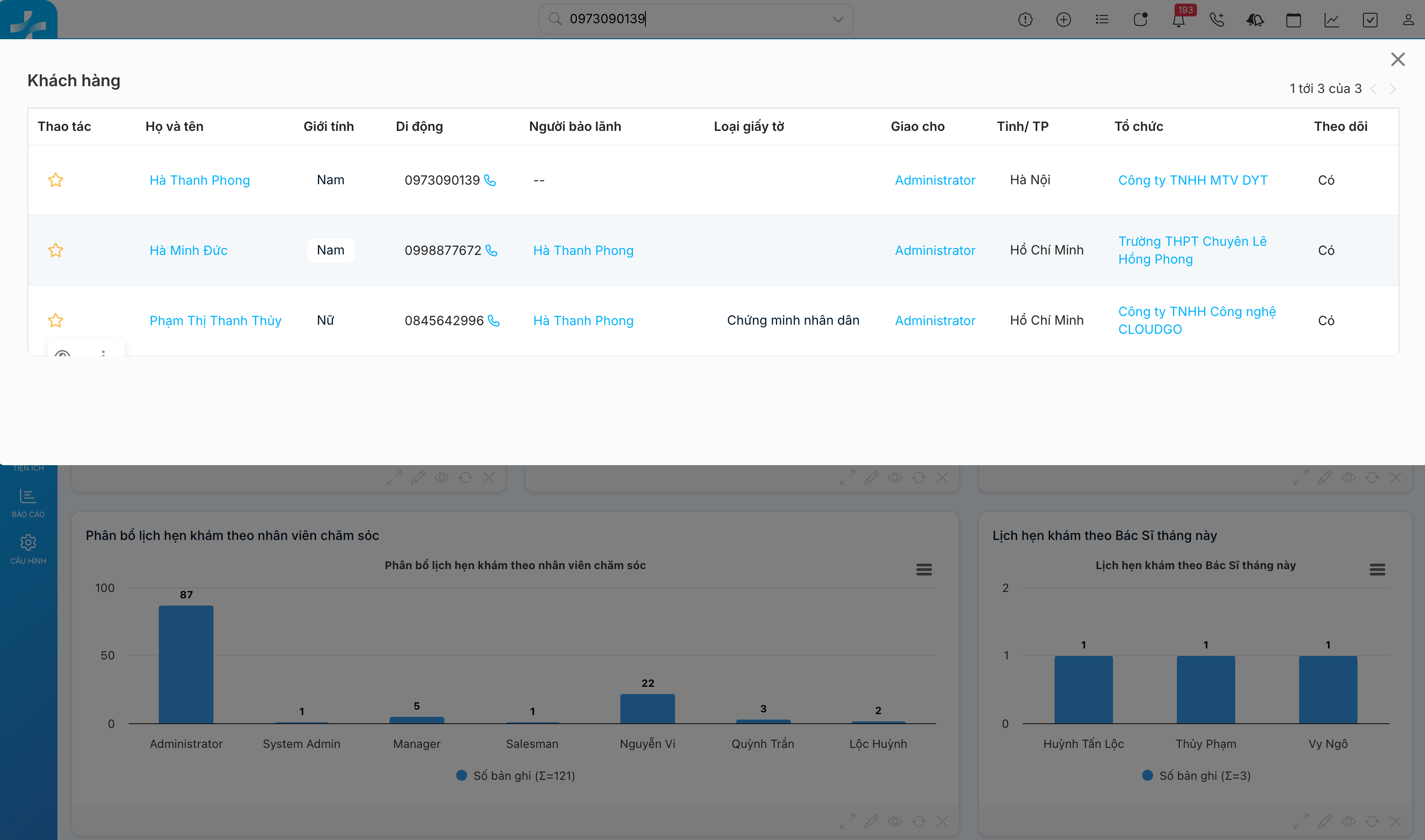Star the Hà Thanh Phong customer row
1425x840 pixels.
coord(56,181)
